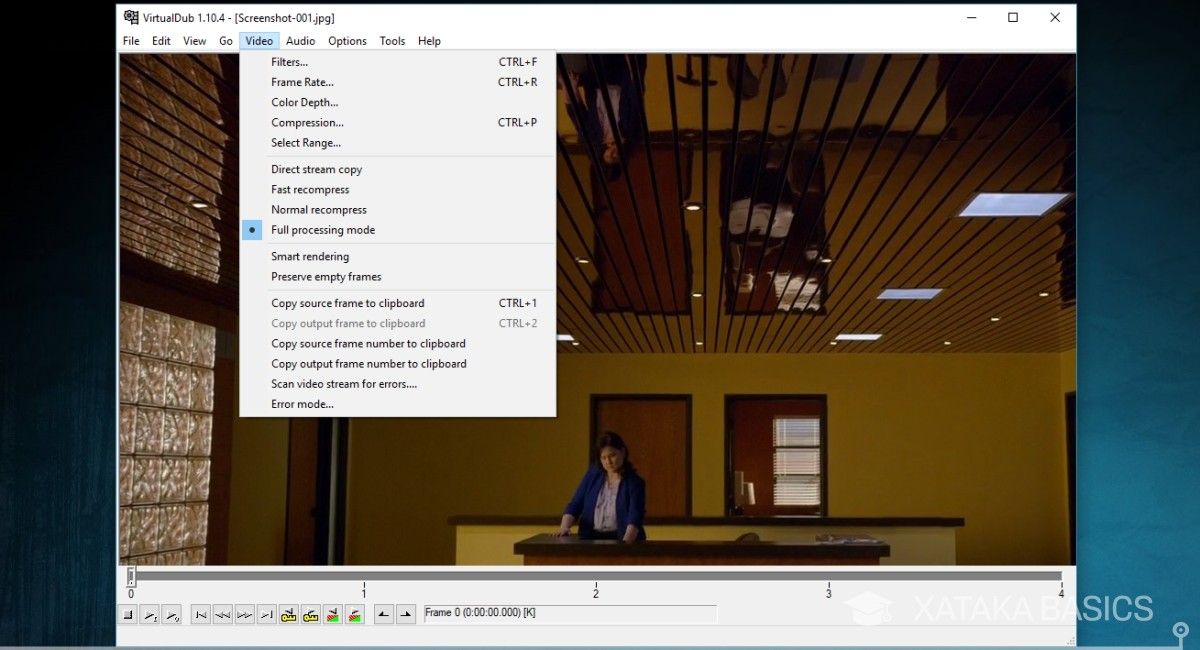Screen dimensions: 1200x650
Task: Click the mark-out selection end button
Action: click(x=406, y=614)
